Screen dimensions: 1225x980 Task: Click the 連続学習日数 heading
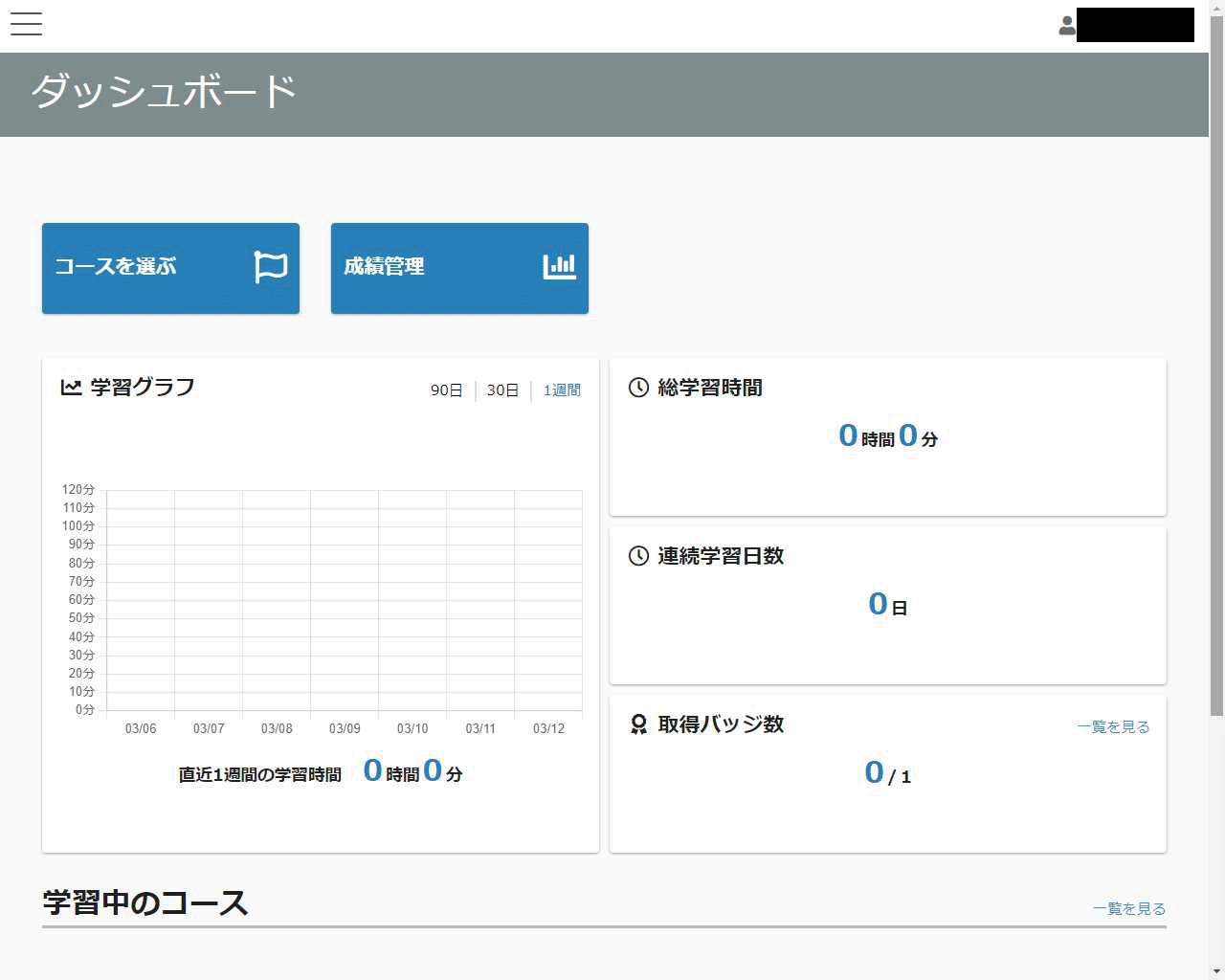coord(721,556)
